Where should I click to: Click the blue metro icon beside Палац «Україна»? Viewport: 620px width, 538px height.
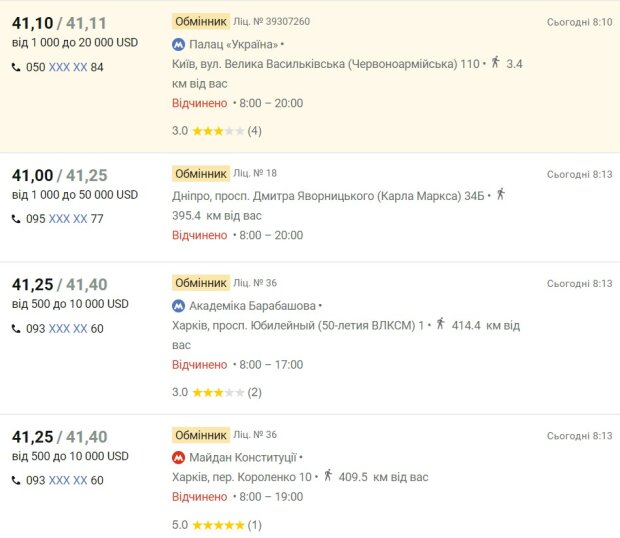[179, 45]
